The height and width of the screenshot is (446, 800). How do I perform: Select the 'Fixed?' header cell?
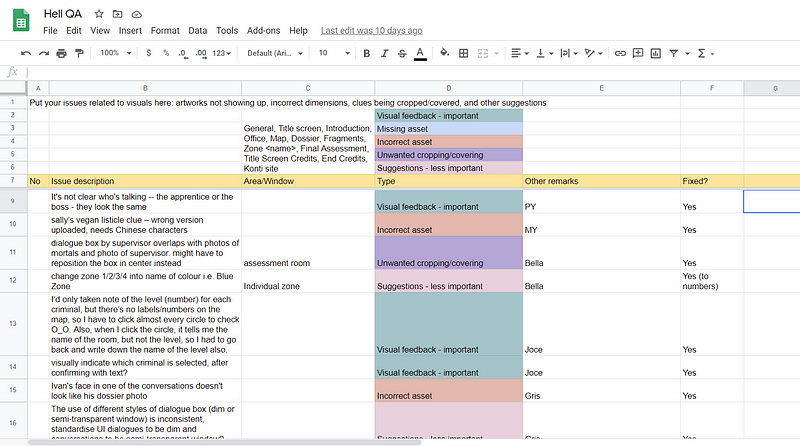coord(712,181)
